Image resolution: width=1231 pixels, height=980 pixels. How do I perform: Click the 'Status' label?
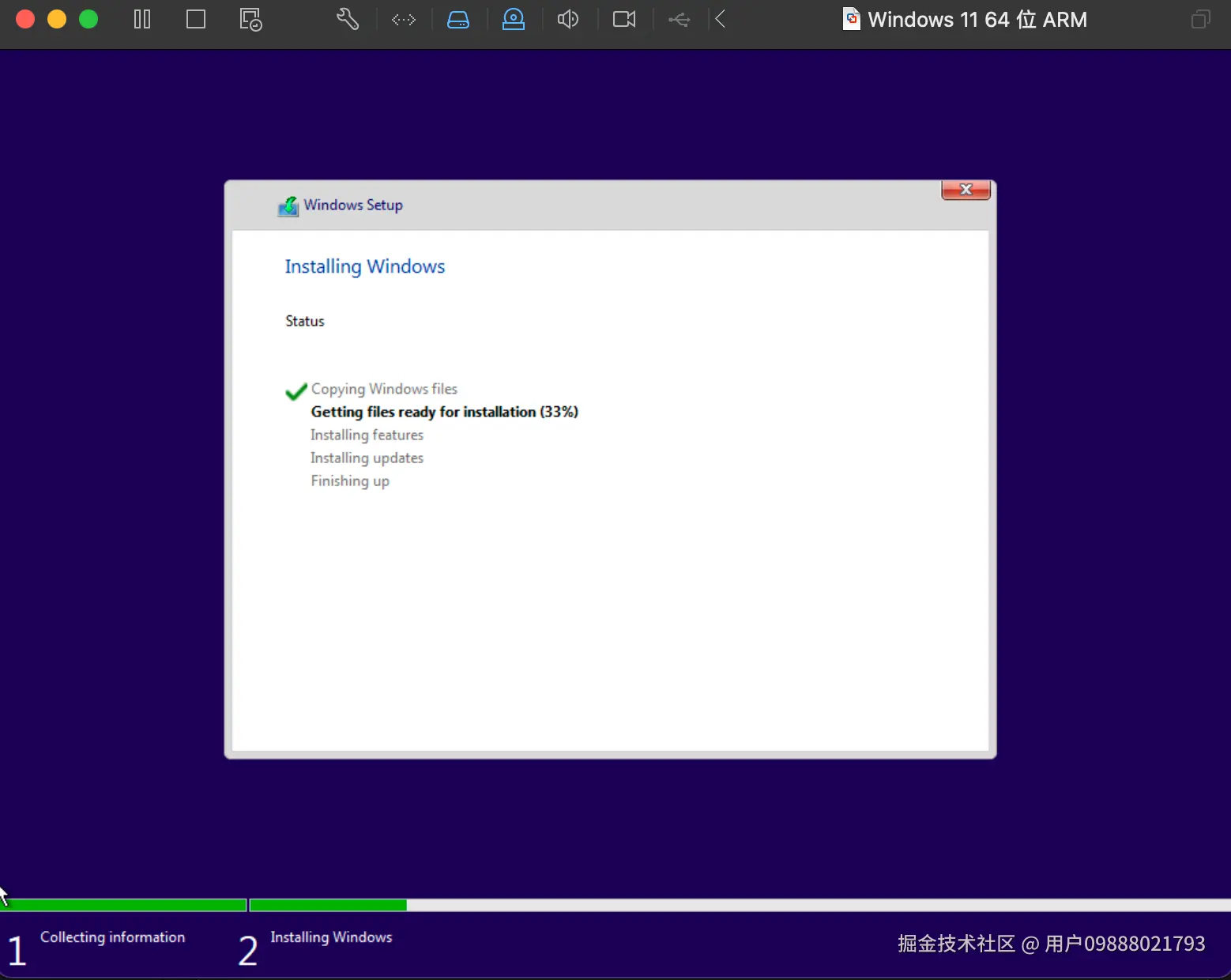(305, 321)
